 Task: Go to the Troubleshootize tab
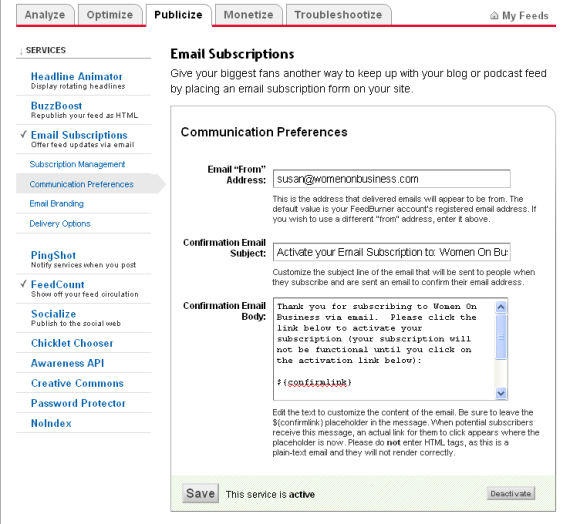coord(338,15)
